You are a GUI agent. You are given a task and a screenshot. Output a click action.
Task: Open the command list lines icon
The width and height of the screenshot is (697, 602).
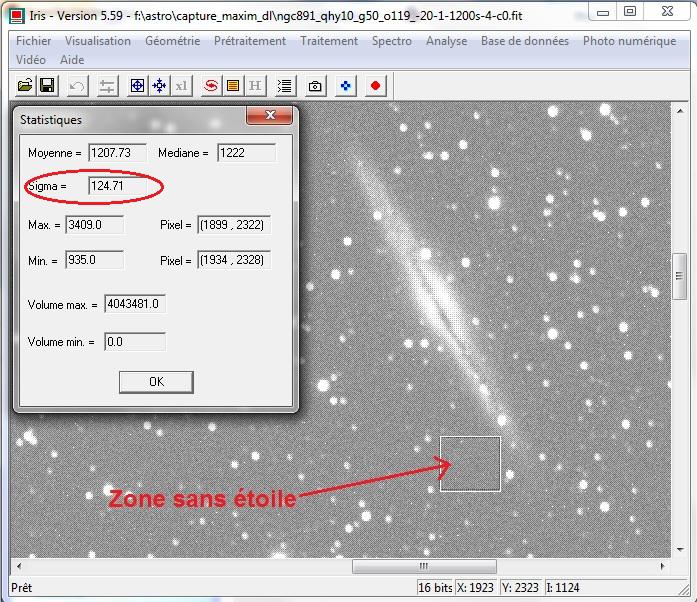click(x=284, y=85)
